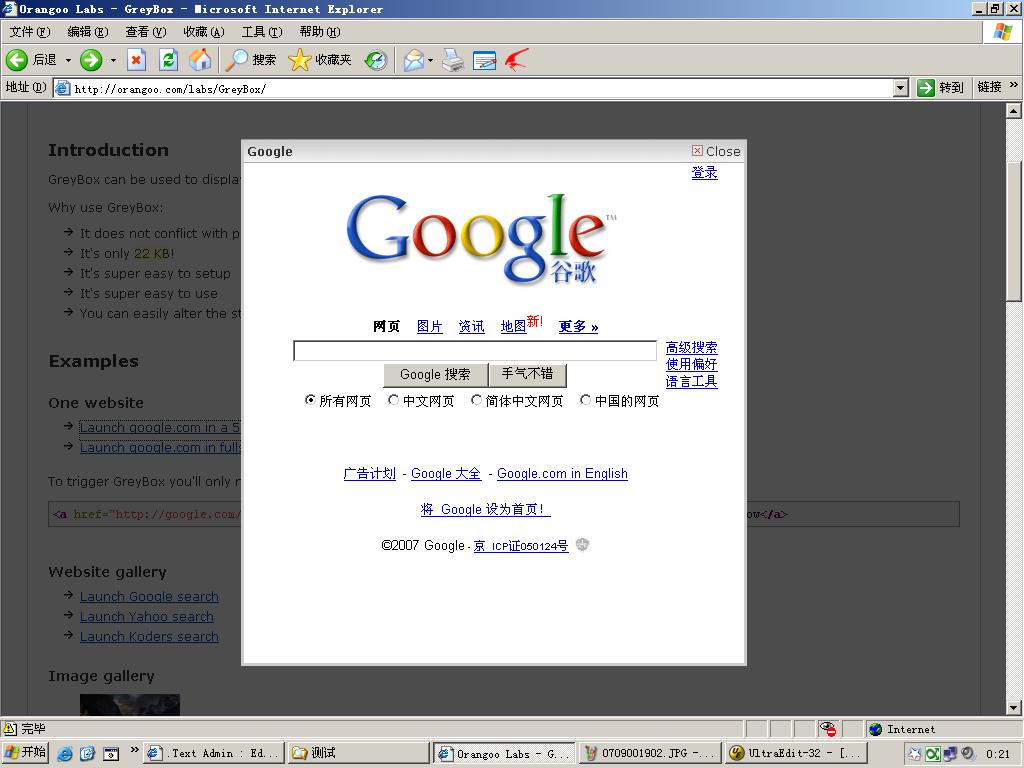1024x768 pixels.
Task: Go back with the 后退 toolbar button
Action: pos(31,60)
